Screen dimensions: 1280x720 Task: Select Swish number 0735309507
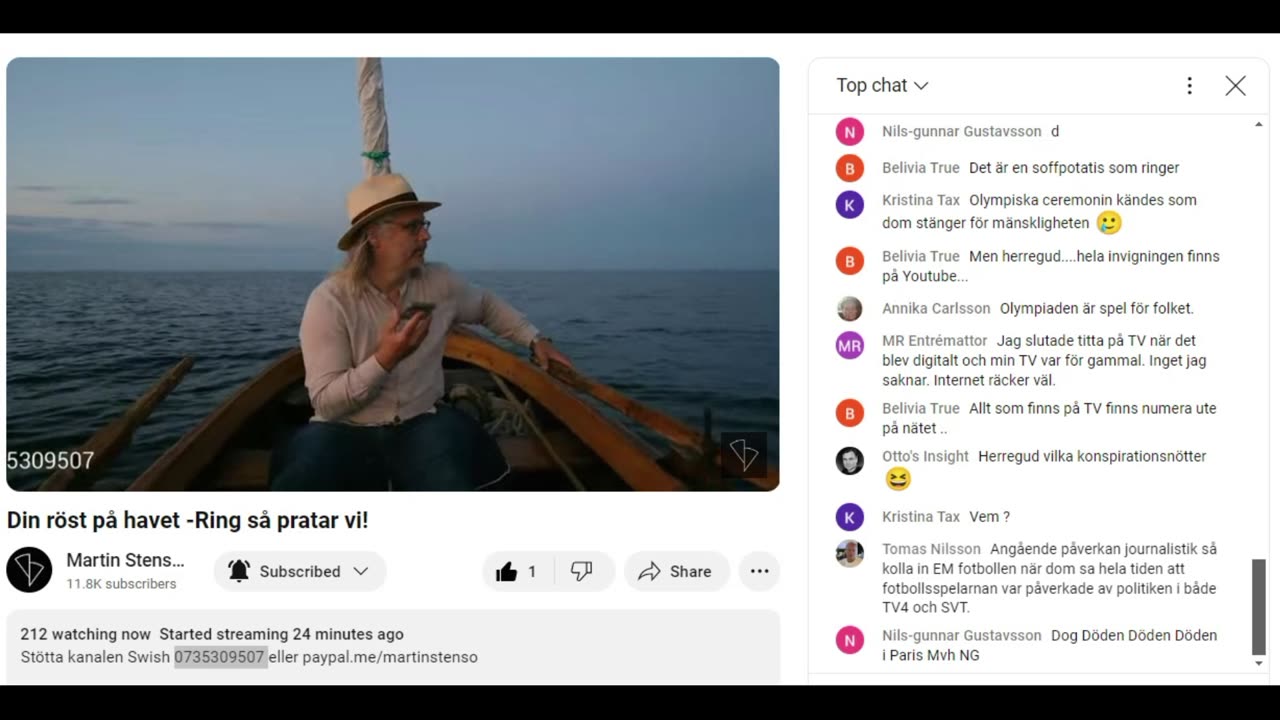coord(220,657)
